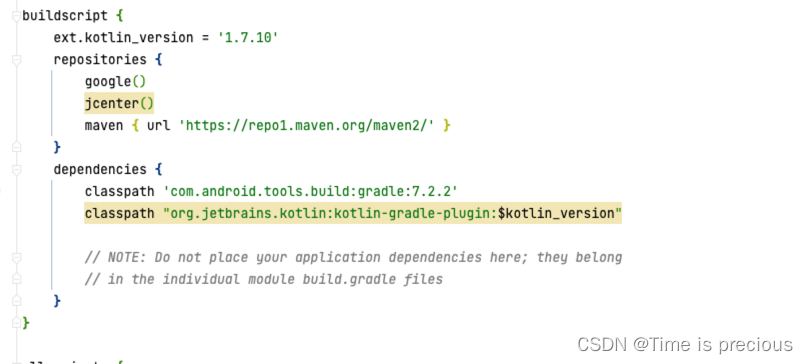Click fold end marker at brace below comment lines

tap(16, 301)
